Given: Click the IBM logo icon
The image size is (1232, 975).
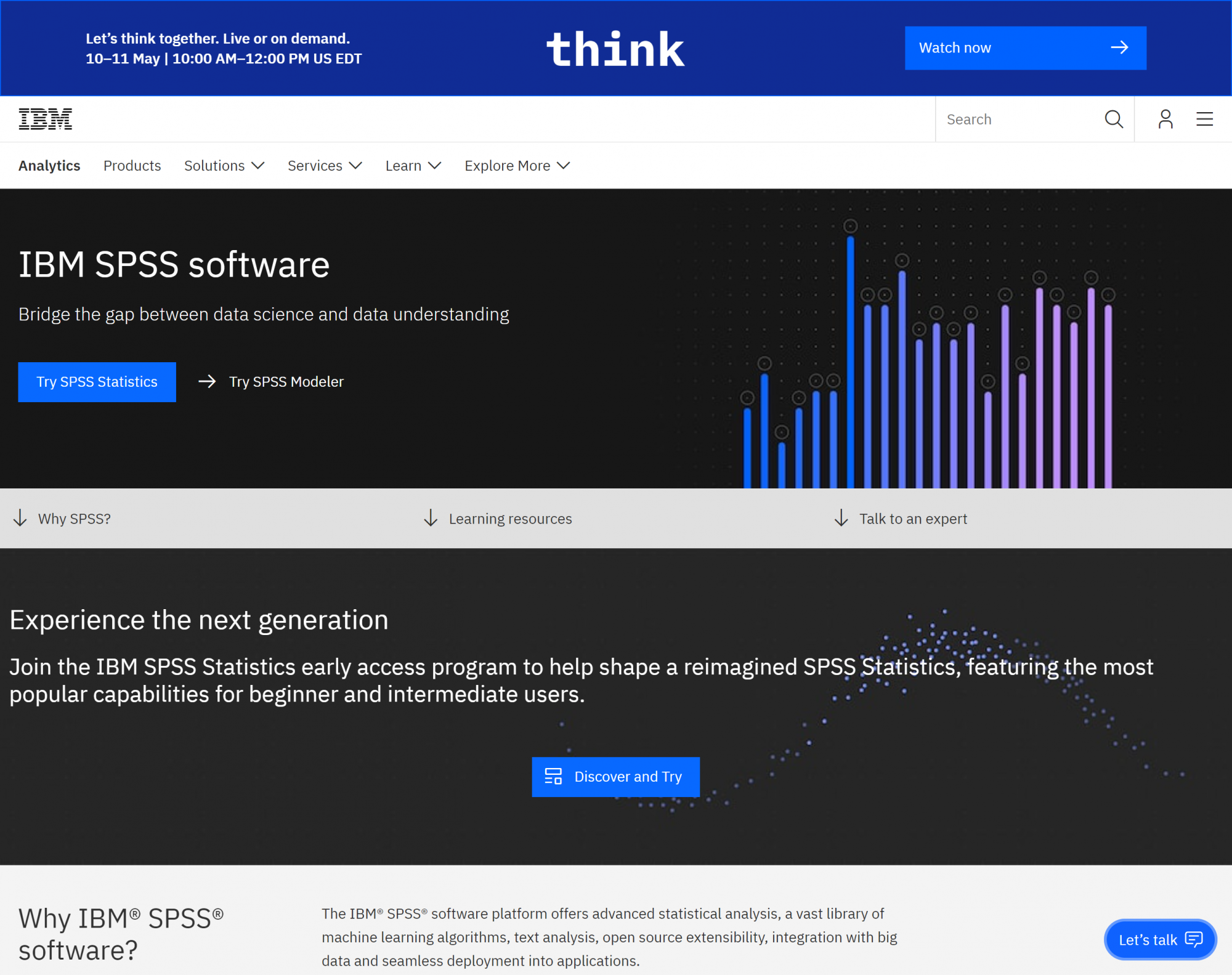Looking at the screenshot, I should coord(45,119).
